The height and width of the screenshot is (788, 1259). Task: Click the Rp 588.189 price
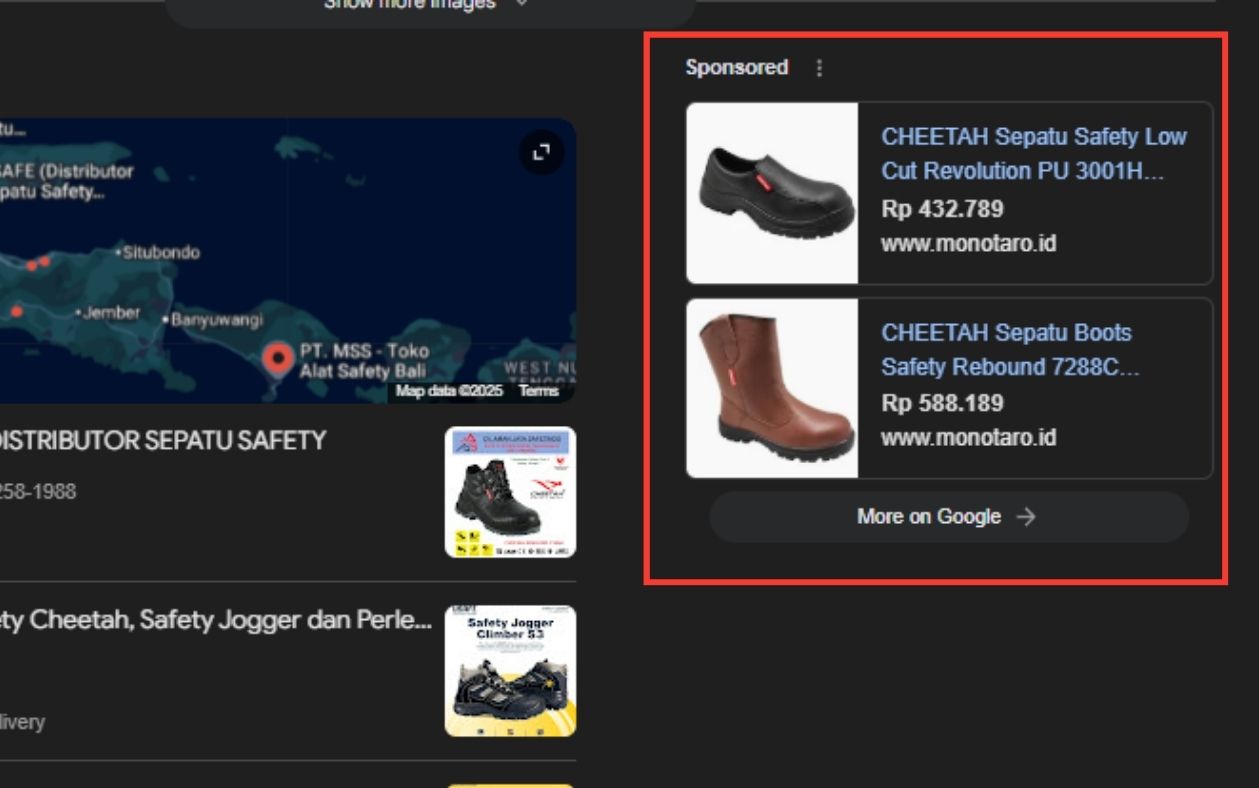(x=942, y=403)
